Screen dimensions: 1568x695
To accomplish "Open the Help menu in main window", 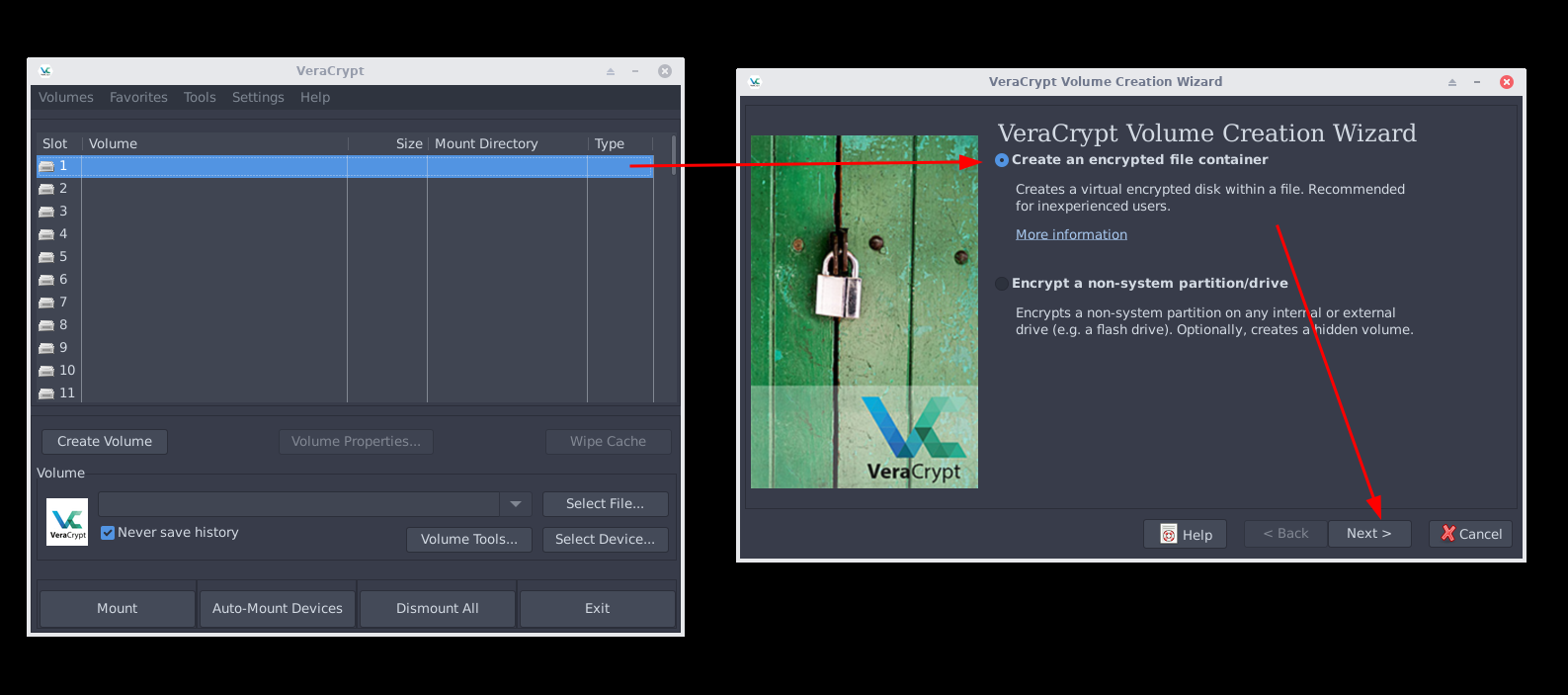I will pyautogui.click(x=315, y=97).
